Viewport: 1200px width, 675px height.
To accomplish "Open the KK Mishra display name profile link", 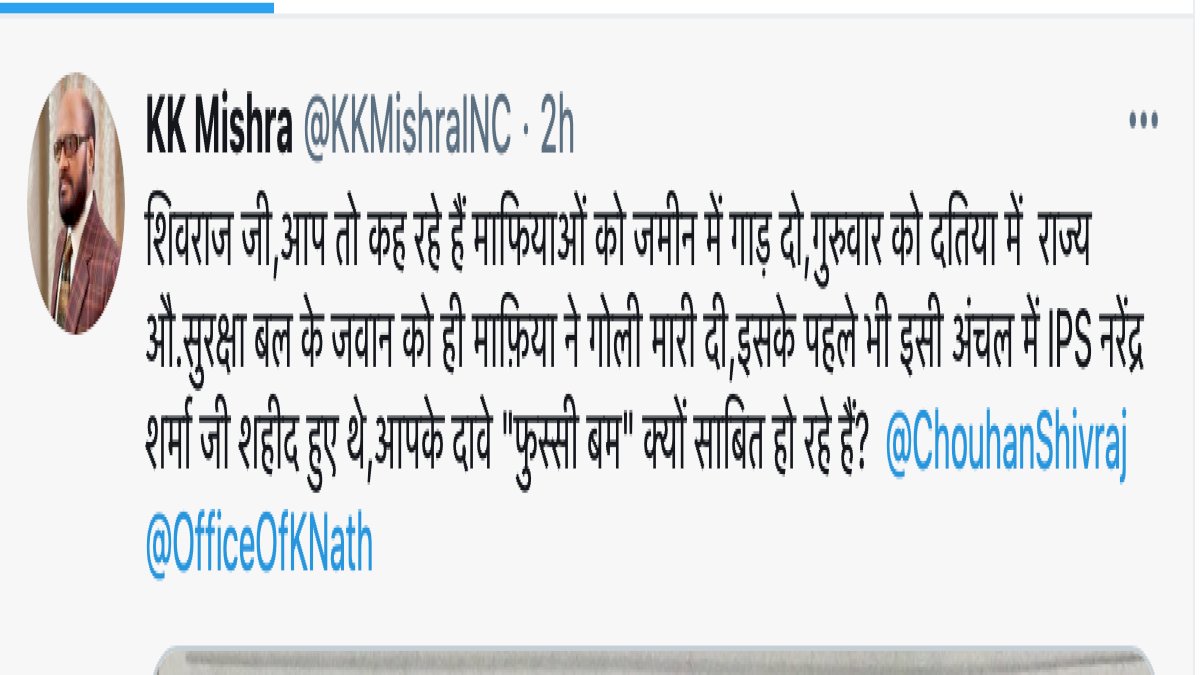I will pos(220,130).
